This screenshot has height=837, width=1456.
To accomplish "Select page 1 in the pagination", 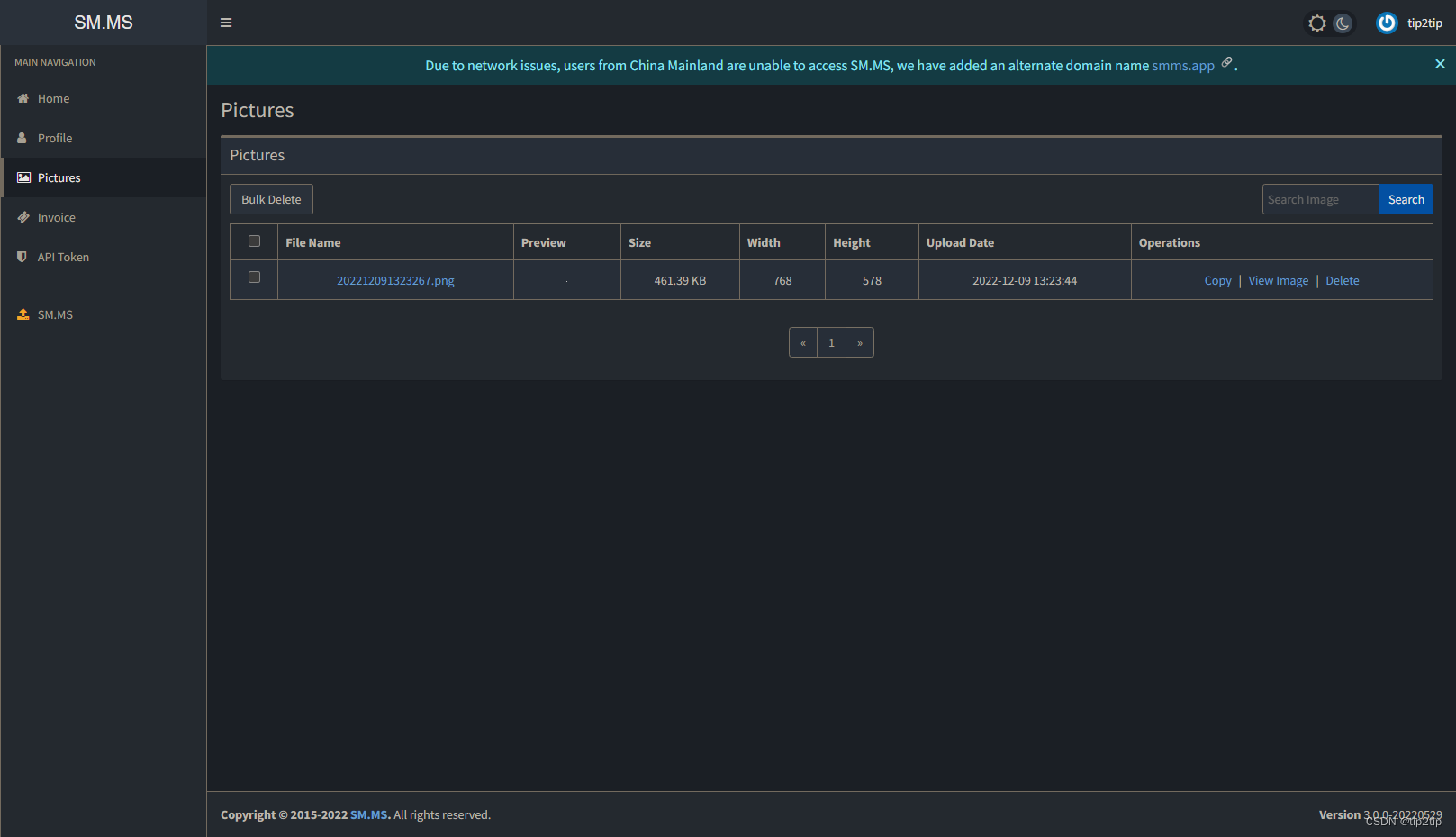I will 831,342.
